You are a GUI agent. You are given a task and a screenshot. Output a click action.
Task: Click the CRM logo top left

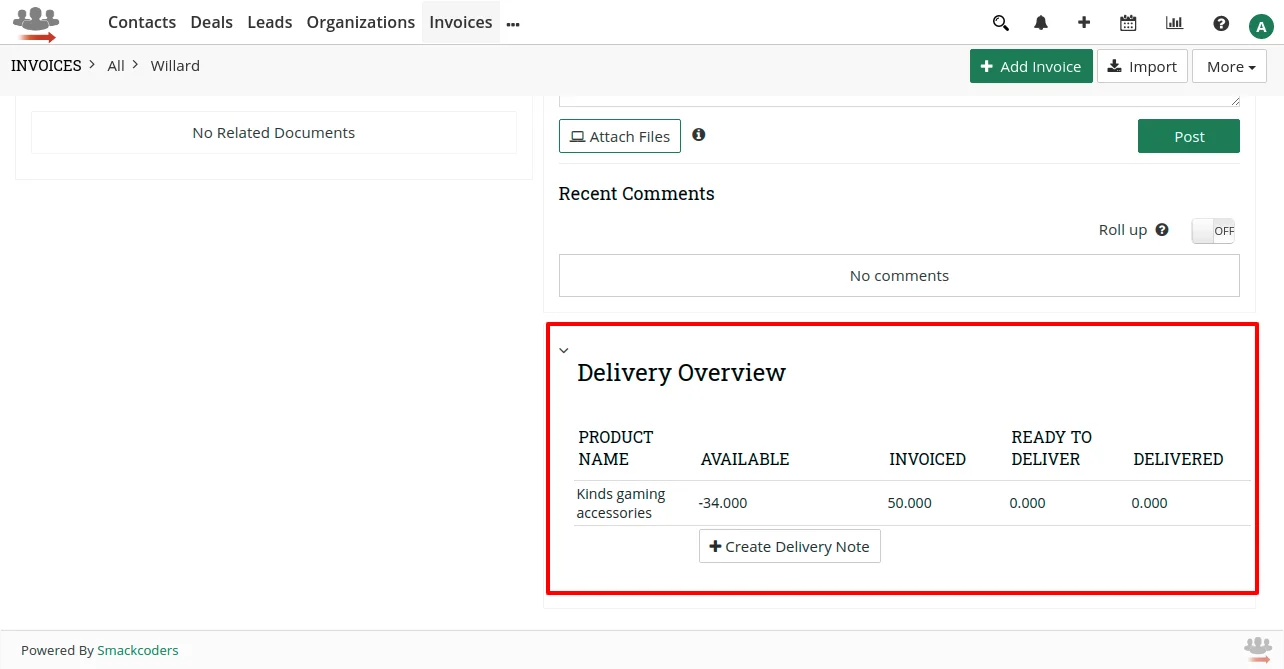pyautogui.click(x=36, y=22)
